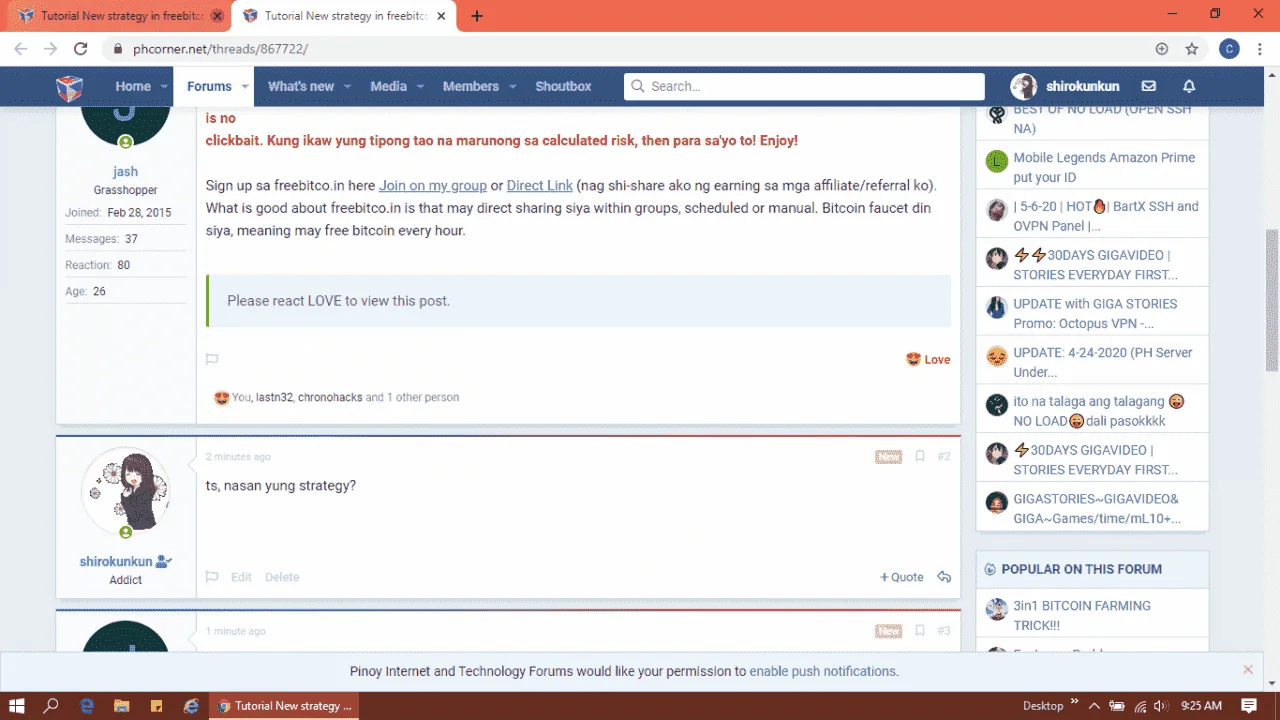The width and height of the screenshot is (1280, 720).
Task: Open 3in1 BITCOIN FARMING TRICK thread
Action: click(x=1082, y=615)
